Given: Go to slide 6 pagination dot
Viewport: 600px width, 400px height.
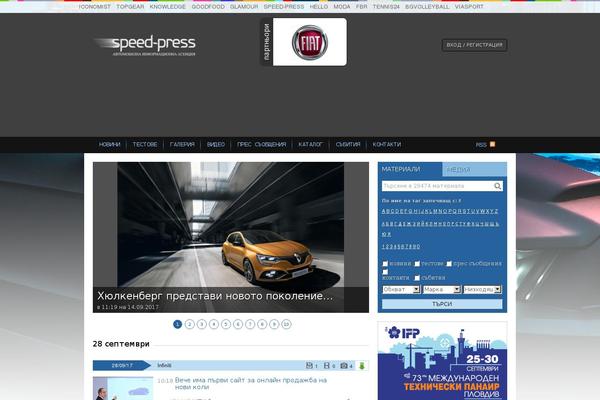Looking at the screenshot, I should tap(238, 324).
